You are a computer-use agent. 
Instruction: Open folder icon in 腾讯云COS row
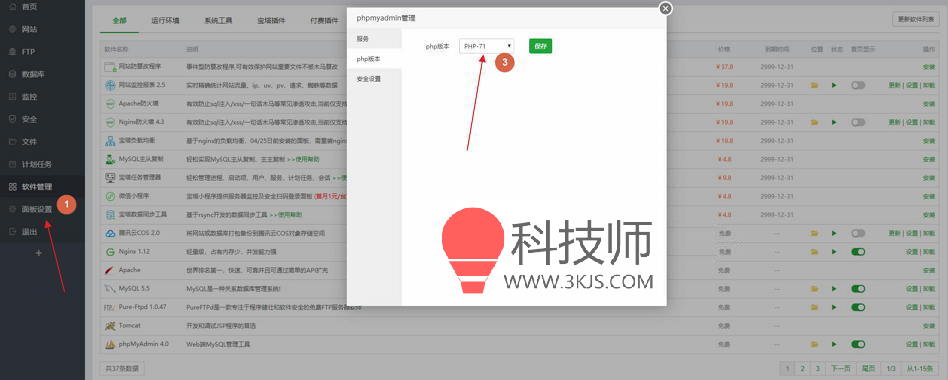[x=814, y=233]
